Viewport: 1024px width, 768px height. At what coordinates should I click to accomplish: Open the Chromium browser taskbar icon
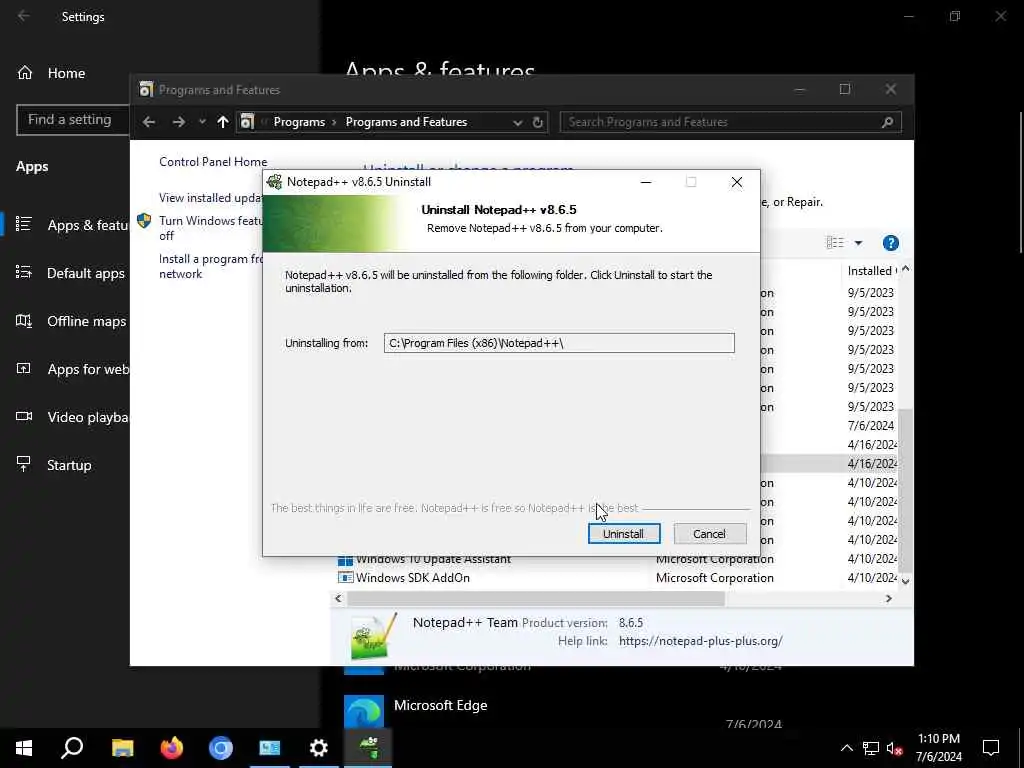point(221,748)
